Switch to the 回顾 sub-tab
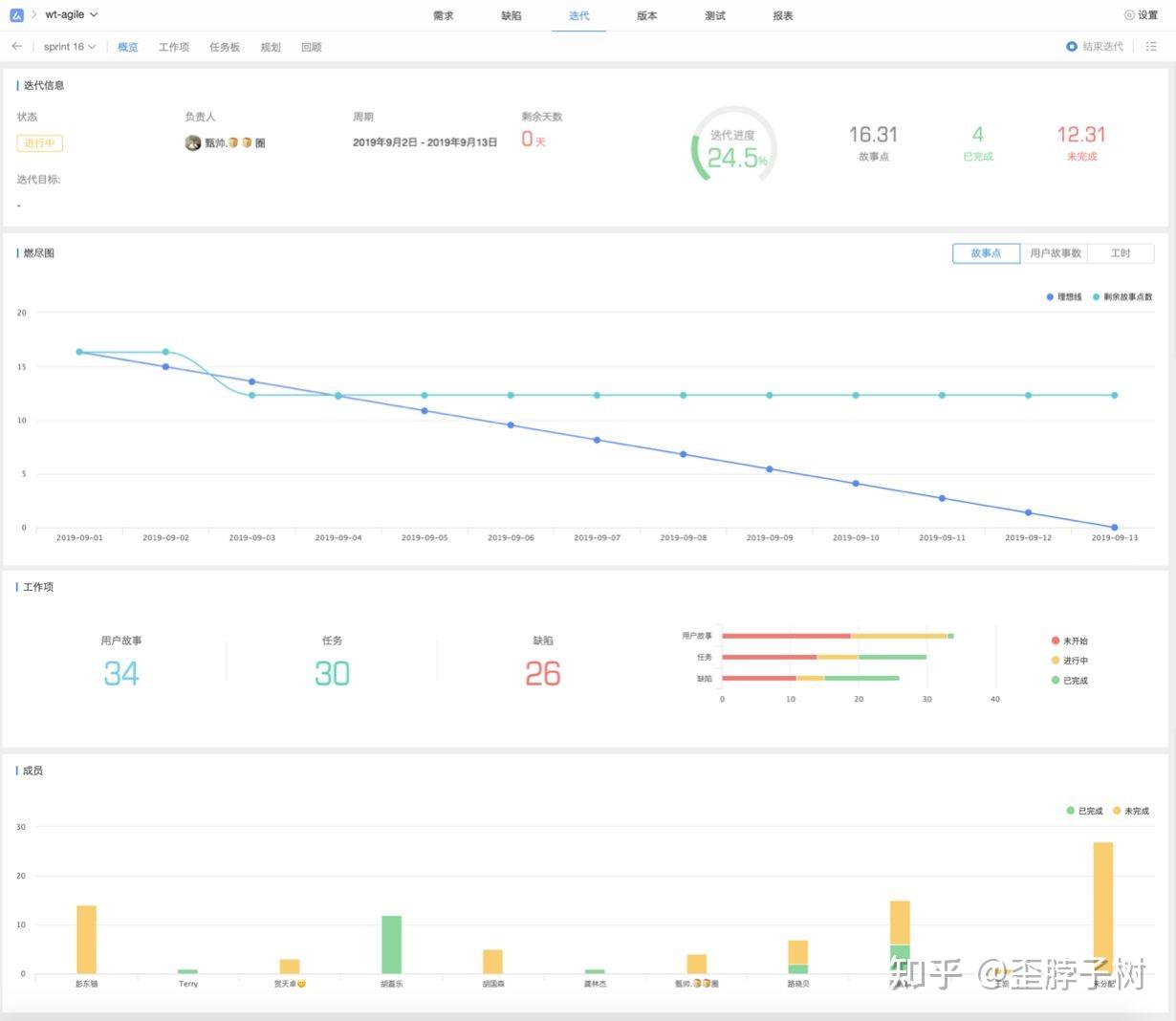This screenshot has width=1176, height=1021. [x=312, y=47]
